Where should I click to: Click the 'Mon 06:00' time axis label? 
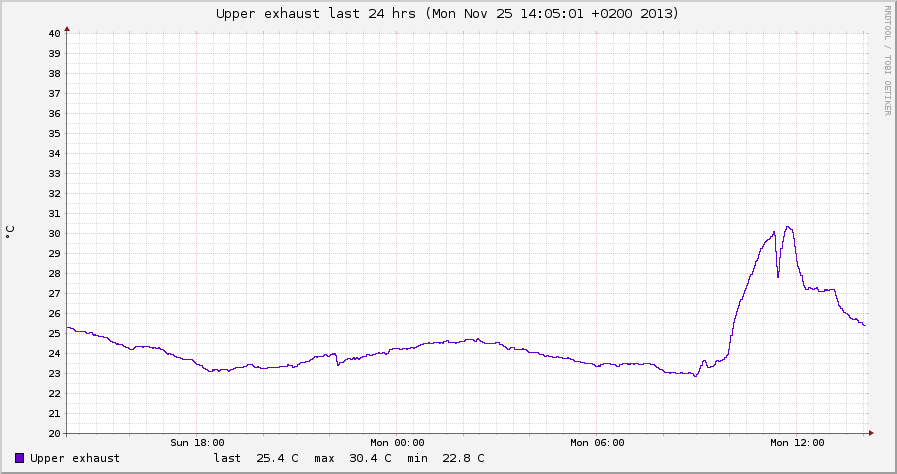[597, 443]
